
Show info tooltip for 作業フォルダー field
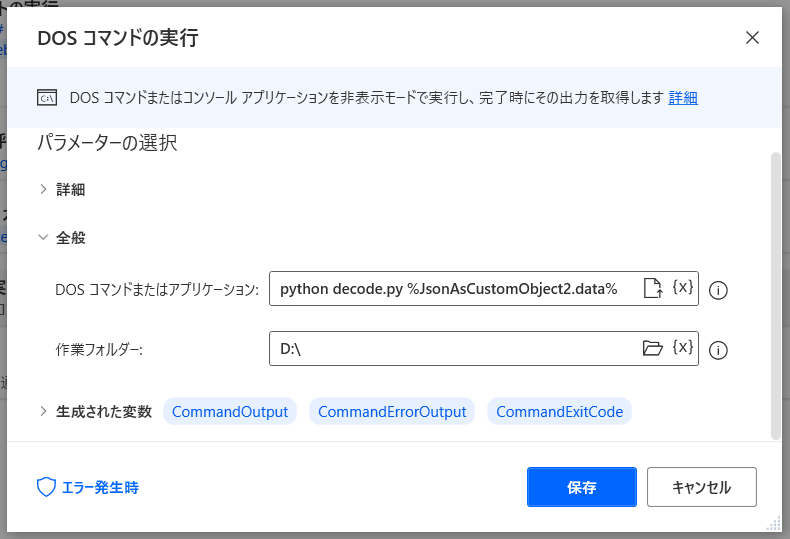point(718,350)
